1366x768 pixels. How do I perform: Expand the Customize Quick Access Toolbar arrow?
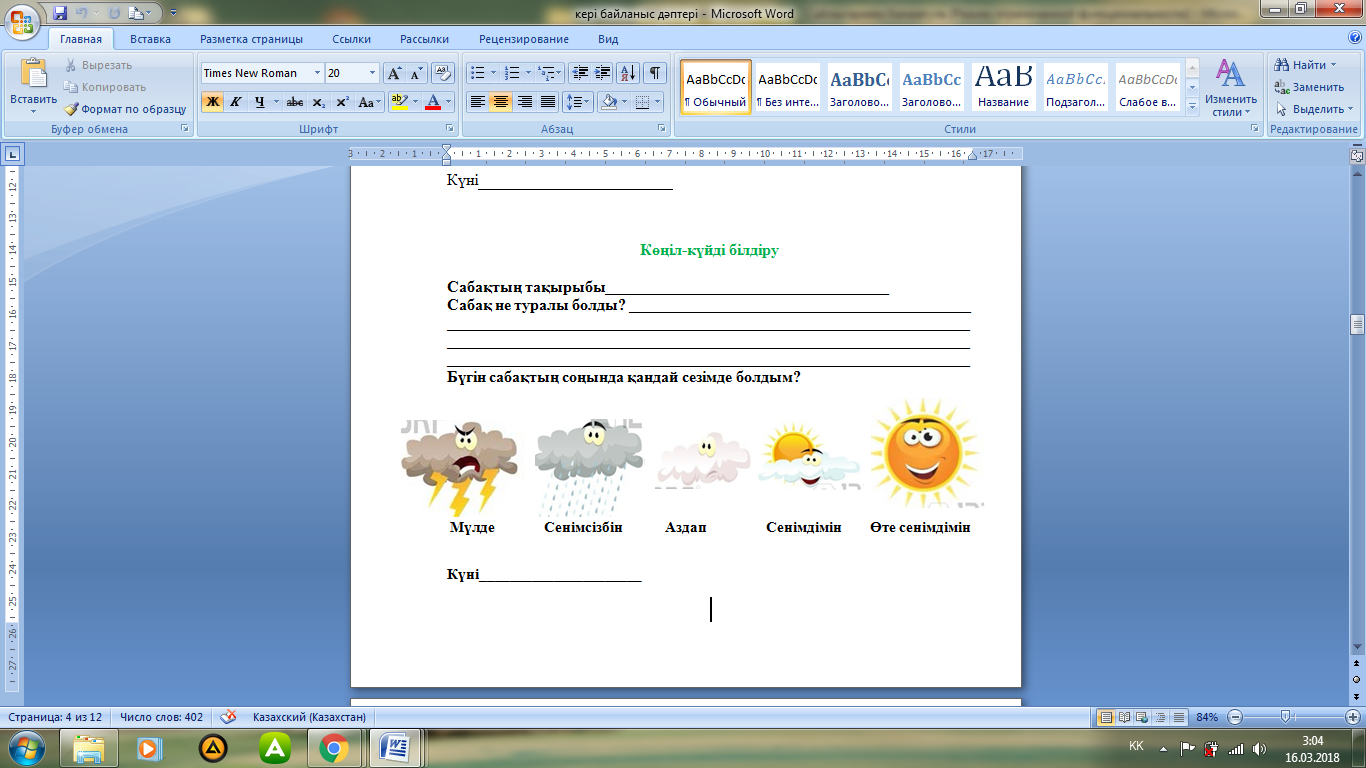(x=173, y=13)
